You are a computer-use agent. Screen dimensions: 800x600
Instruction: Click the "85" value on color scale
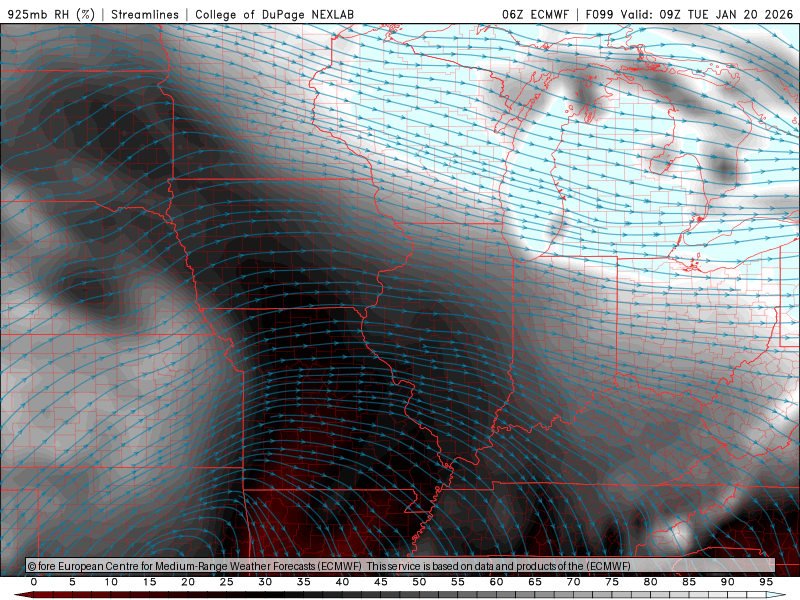tap(689, 582)
